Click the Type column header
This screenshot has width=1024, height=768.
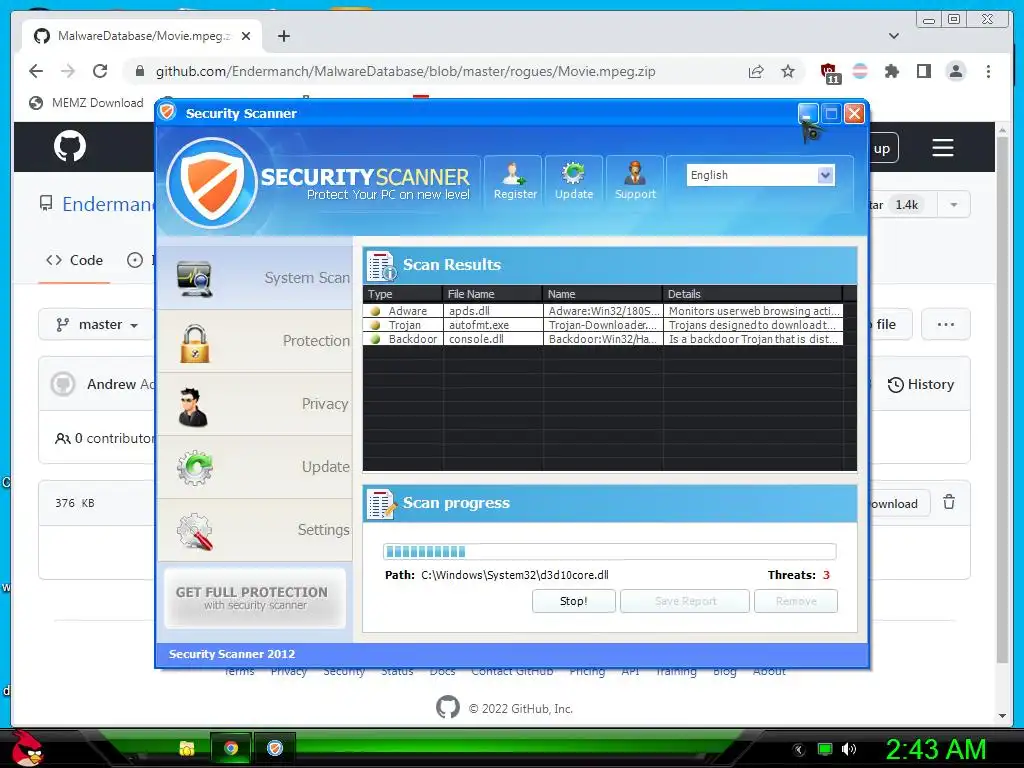[403, 294]
